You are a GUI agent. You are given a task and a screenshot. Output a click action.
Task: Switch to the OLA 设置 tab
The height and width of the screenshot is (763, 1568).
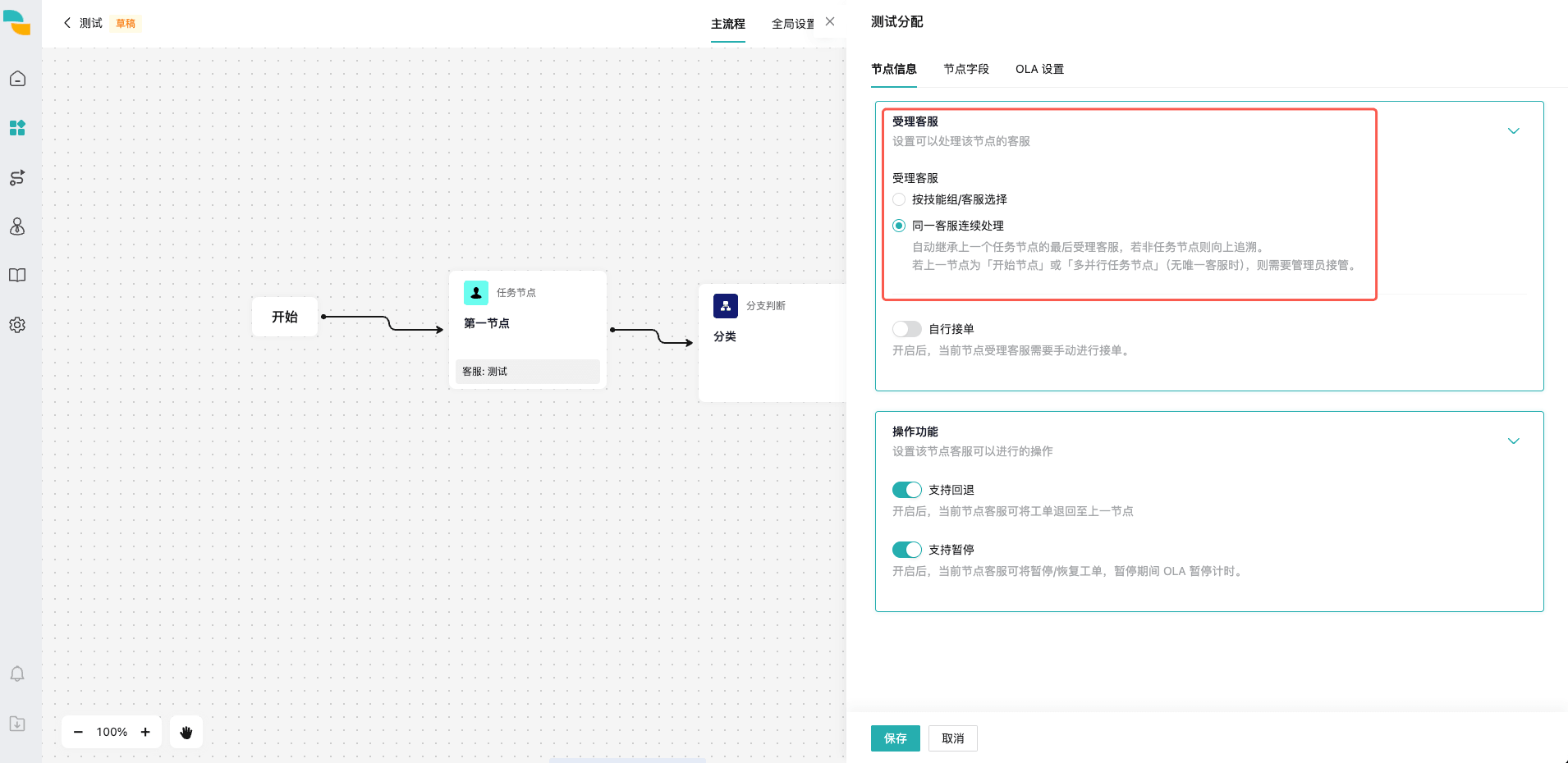[x=1039, y=69]
